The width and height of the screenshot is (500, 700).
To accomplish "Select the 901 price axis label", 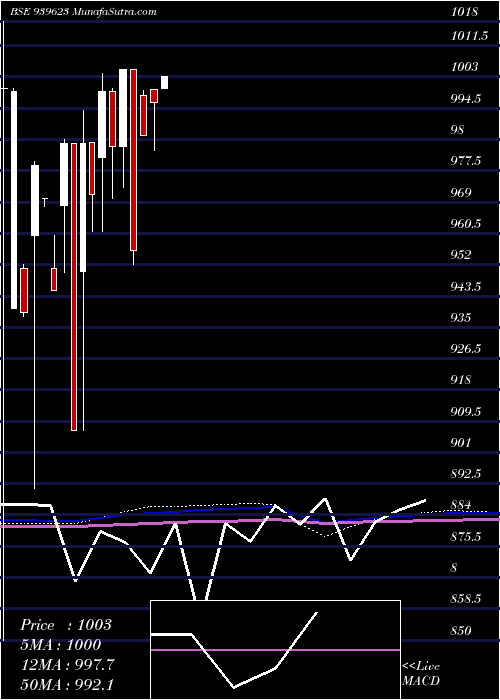I will (x=462, y=442).
